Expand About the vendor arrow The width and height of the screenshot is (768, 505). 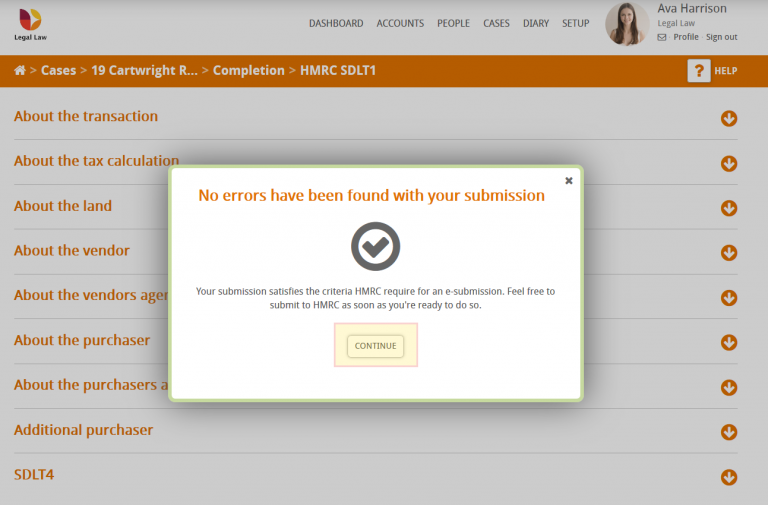point(729,253)
